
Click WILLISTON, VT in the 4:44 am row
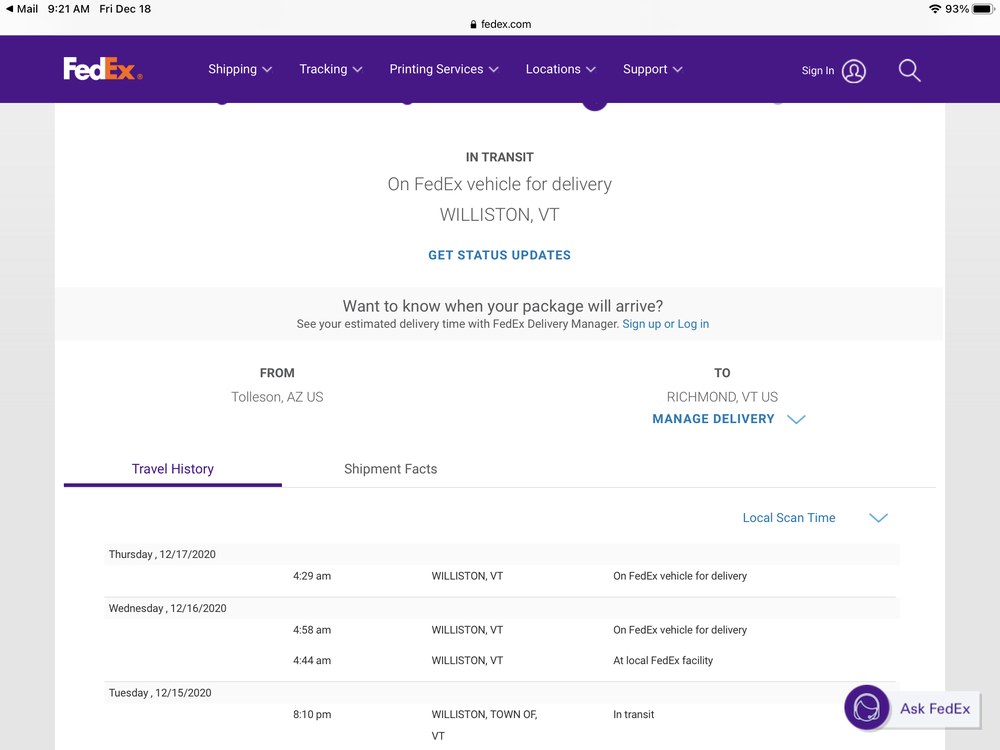(x=467, y=661)
